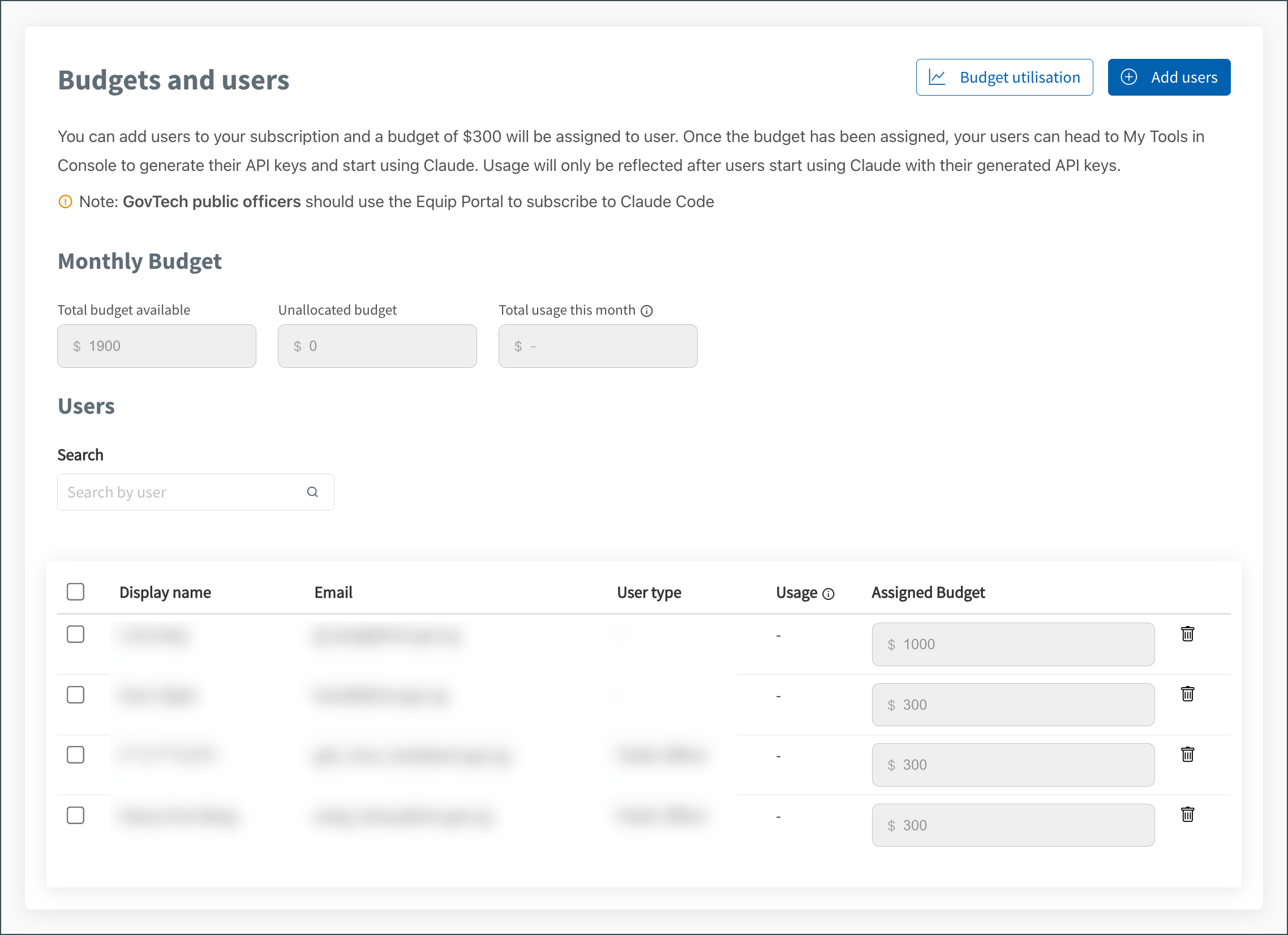Click the Unallocated budget field

[x=377, y=346]
